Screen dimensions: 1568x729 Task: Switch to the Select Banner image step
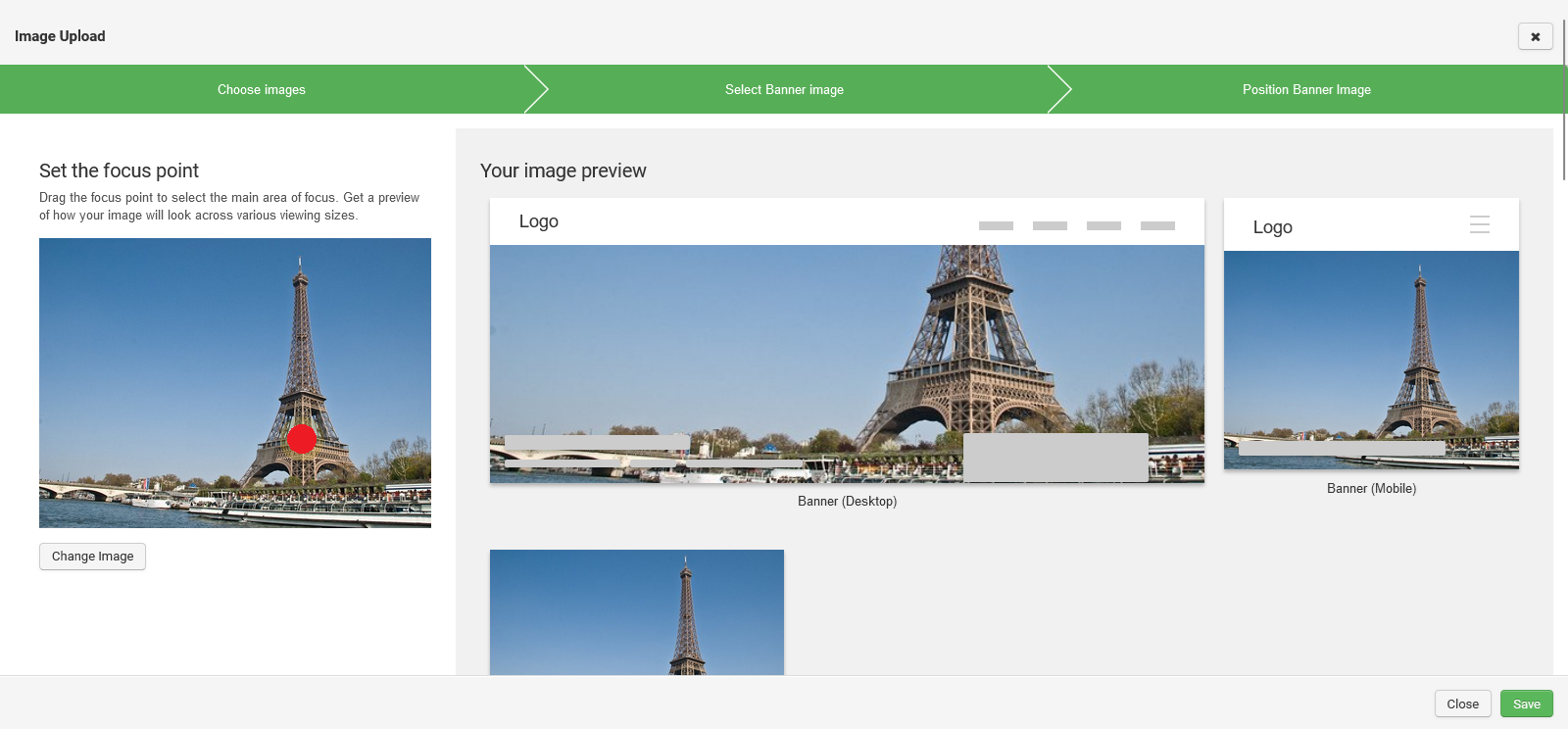(x=784, y=89)
